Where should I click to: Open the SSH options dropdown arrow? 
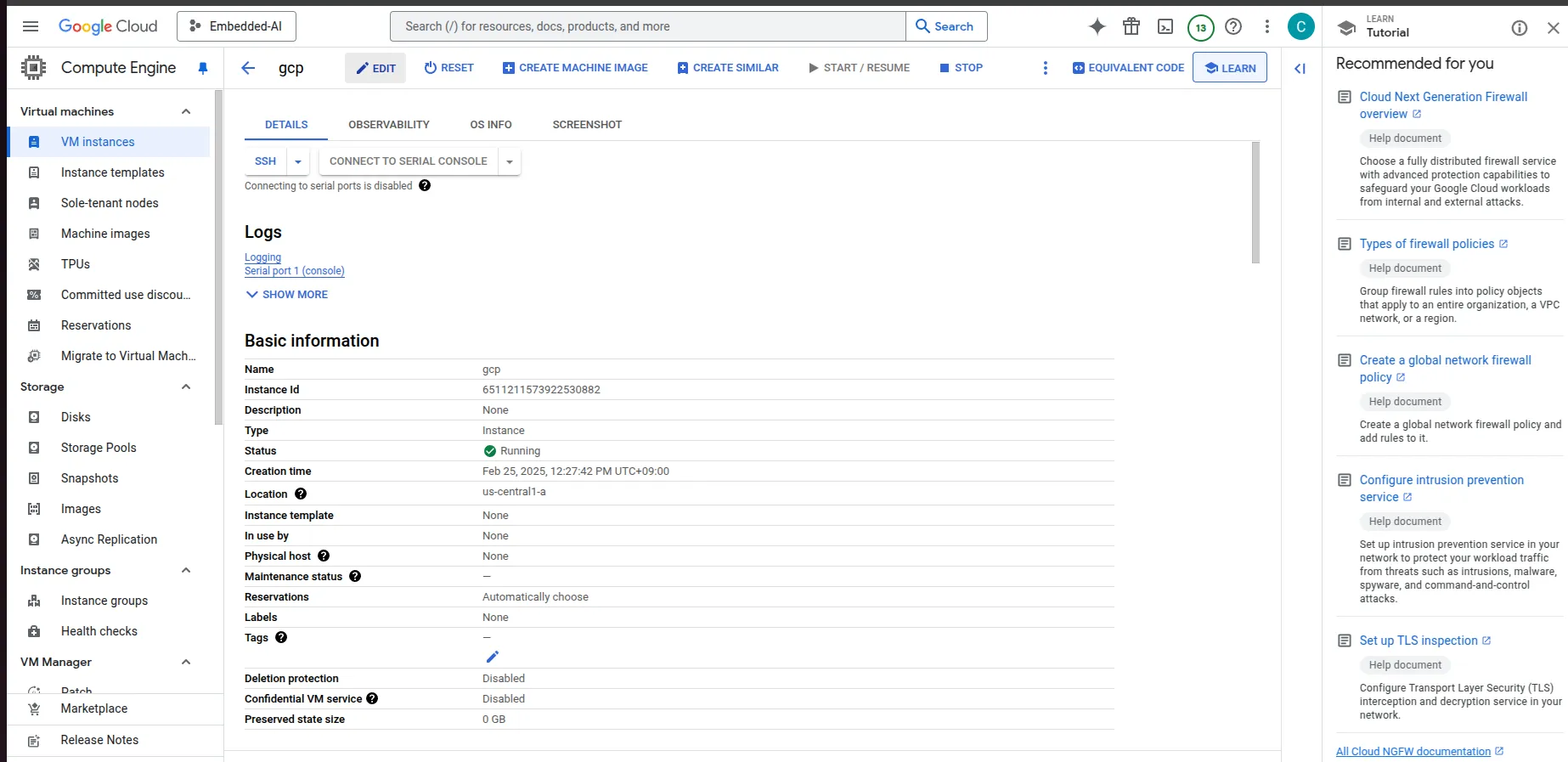[x=298, y=161]
